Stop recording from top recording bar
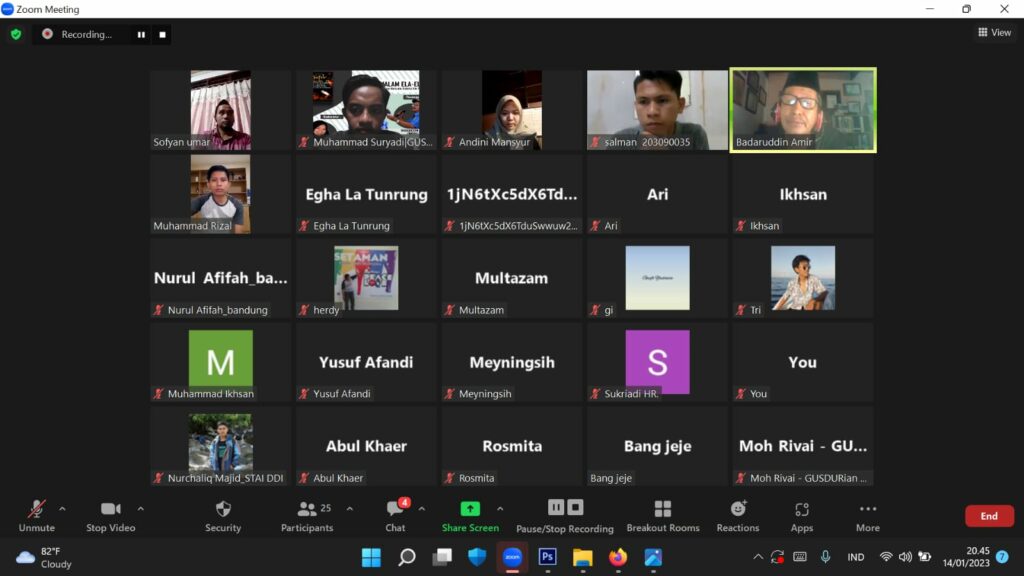The height and width of the screenshot is (576, 1024). [x=163, y=34]
